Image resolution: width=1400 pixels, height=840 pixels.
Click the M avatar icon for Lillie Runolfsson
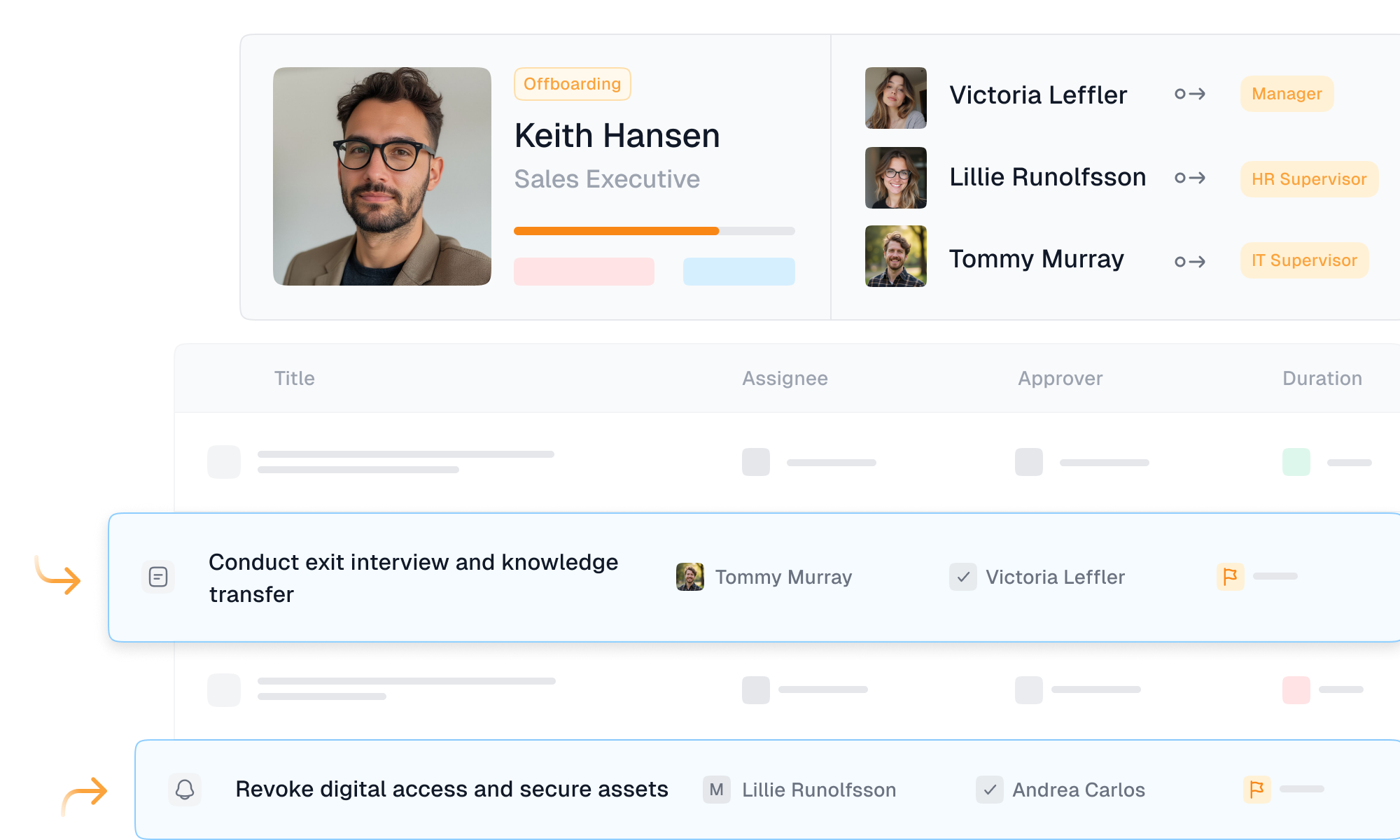pos(716,790)
